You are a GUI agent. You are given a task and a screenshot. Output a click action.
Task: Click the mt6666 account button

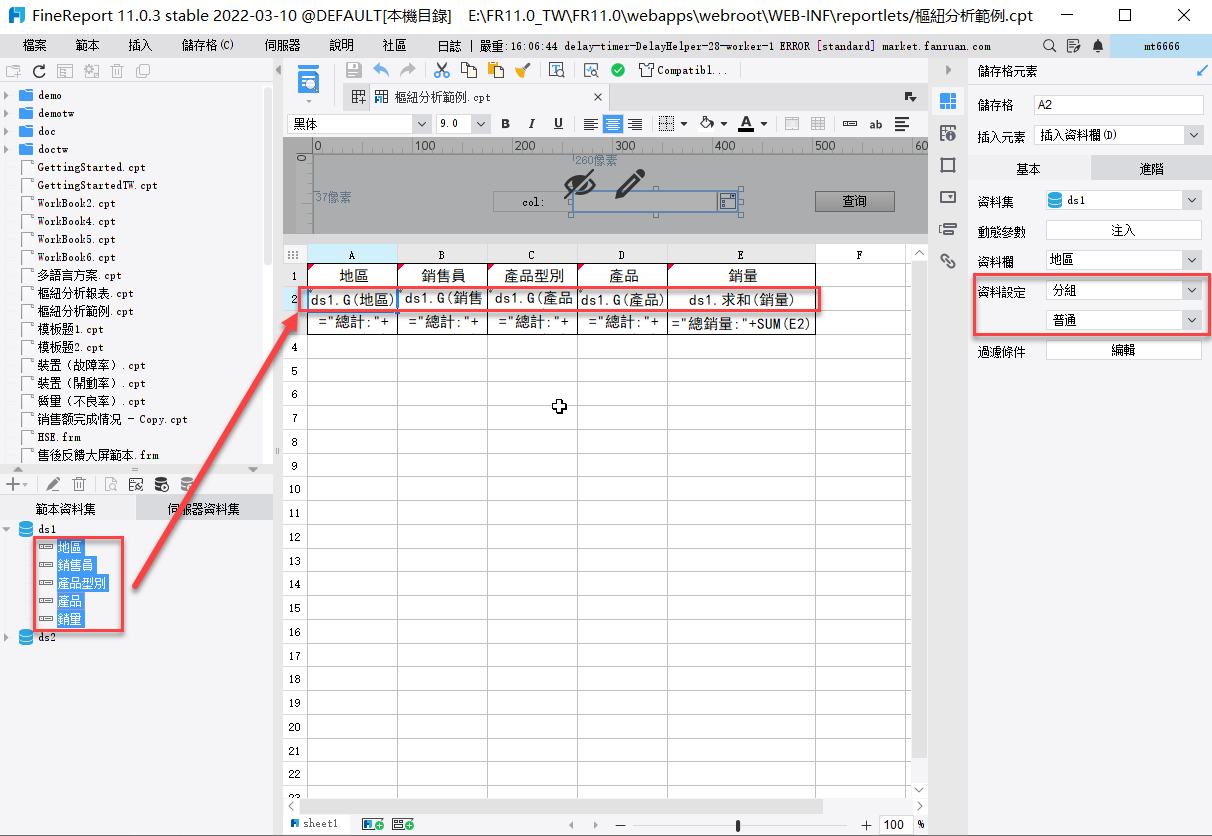click(1160, 46)
